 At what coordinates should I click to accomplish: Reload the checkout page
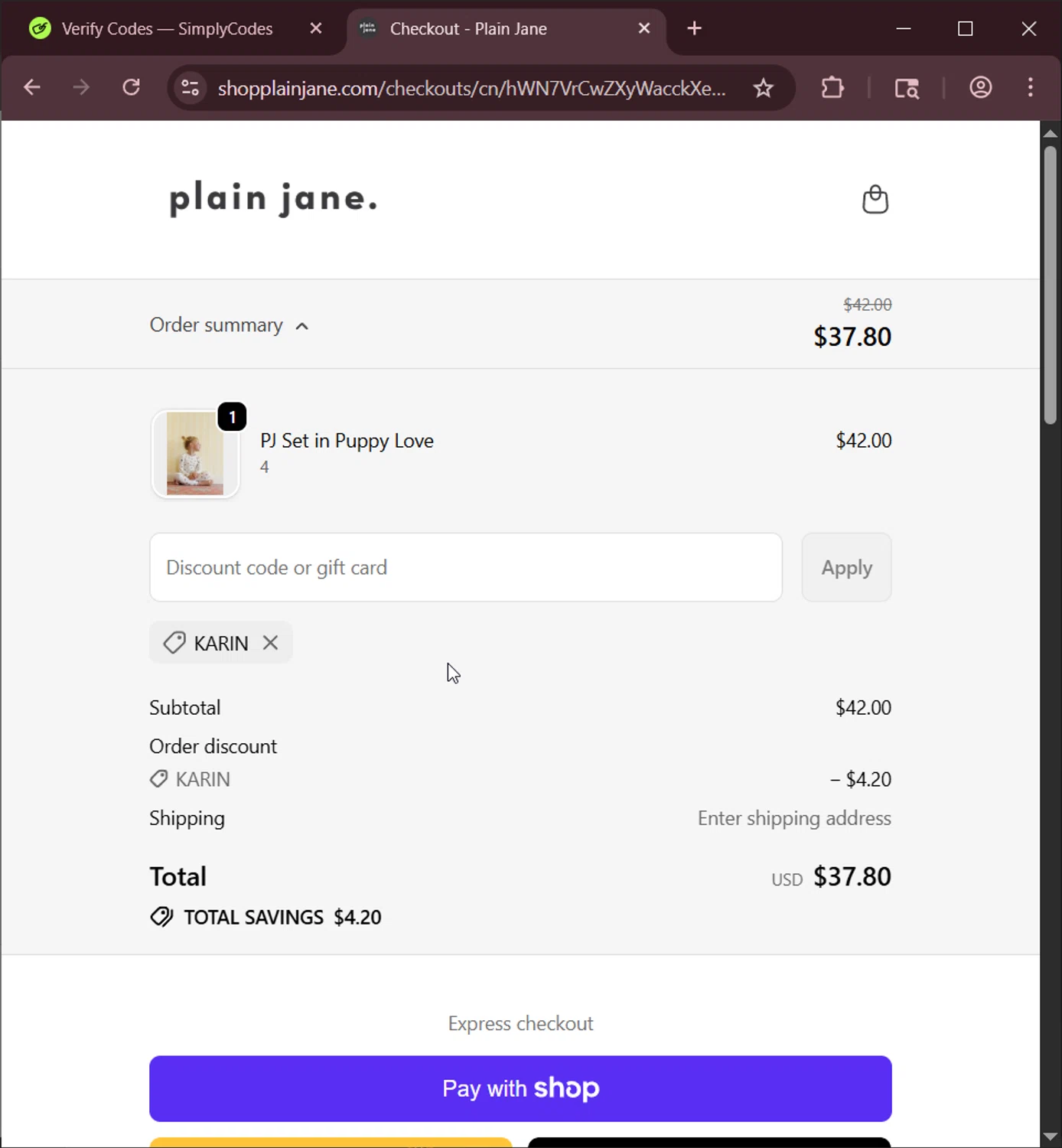click(x=132, y=88)
